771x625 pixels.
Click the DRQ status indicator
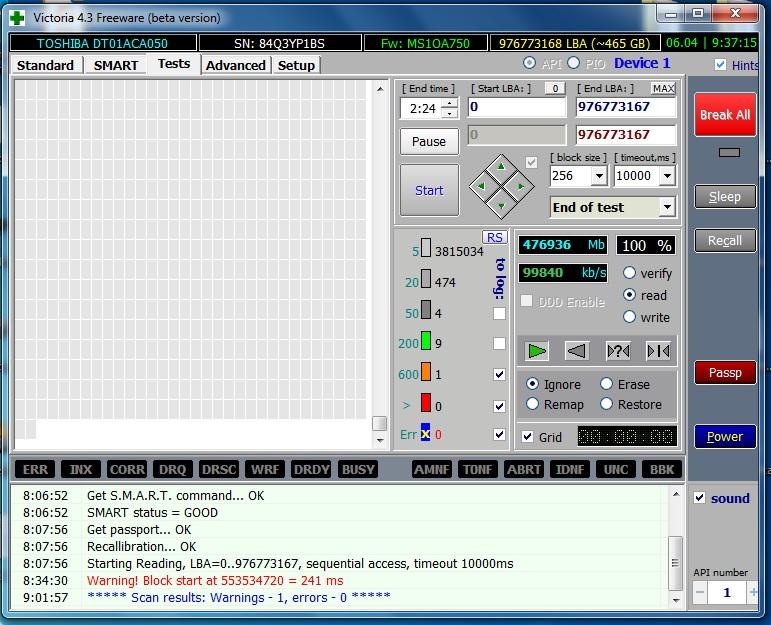point(173,469)
